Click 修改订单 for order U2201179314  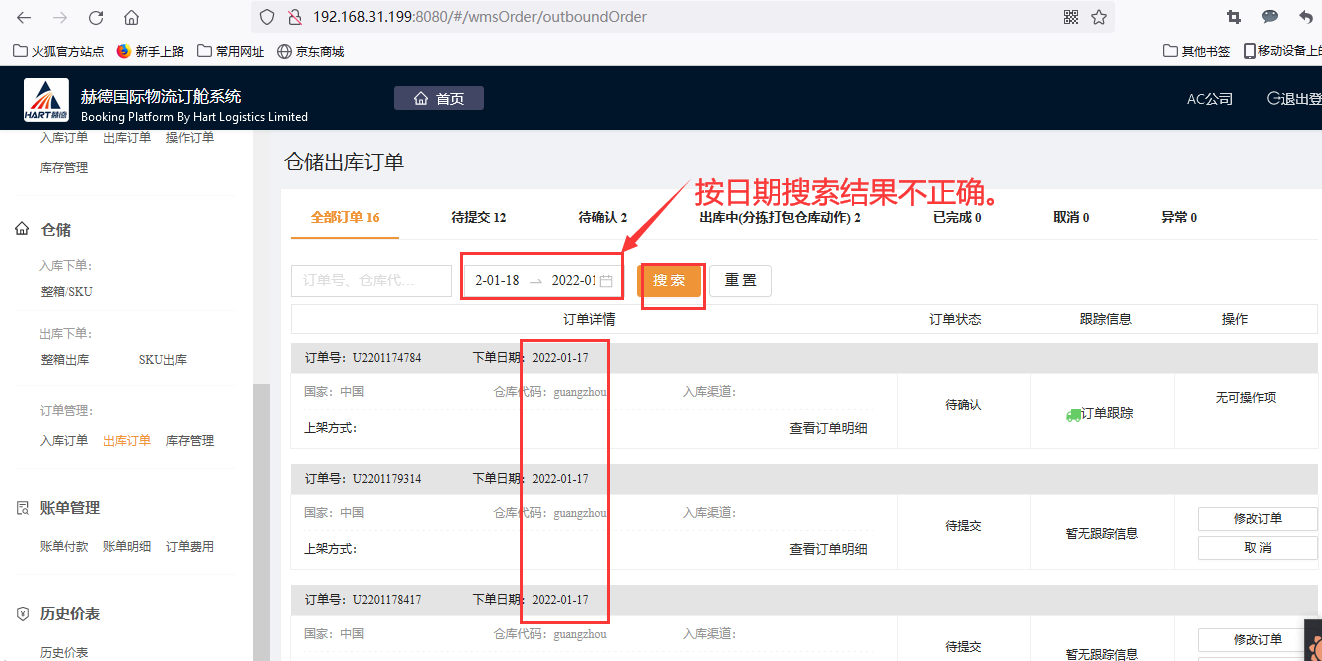point(1257,519)
